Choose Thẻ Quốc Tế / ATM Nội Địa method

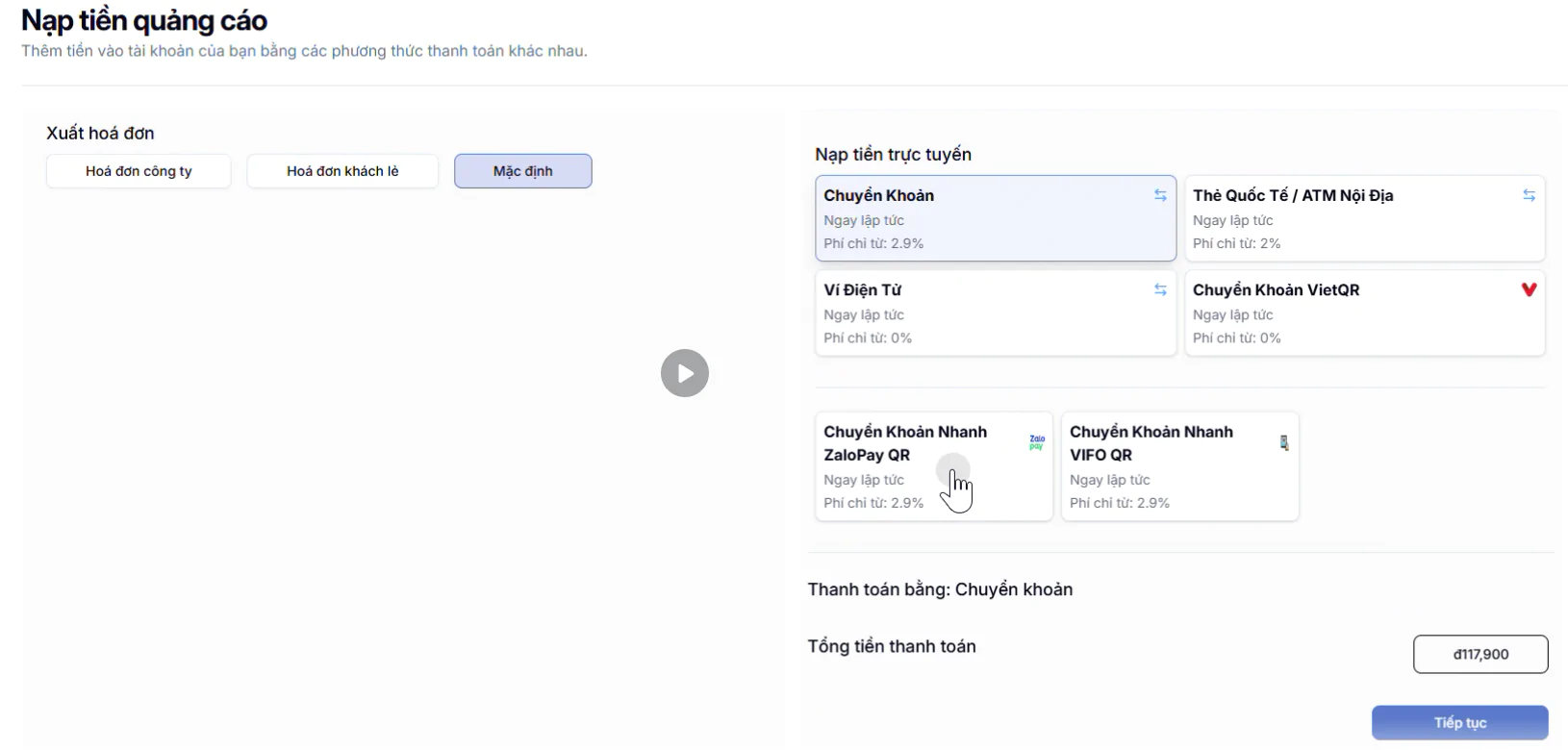coord(1347,219)
